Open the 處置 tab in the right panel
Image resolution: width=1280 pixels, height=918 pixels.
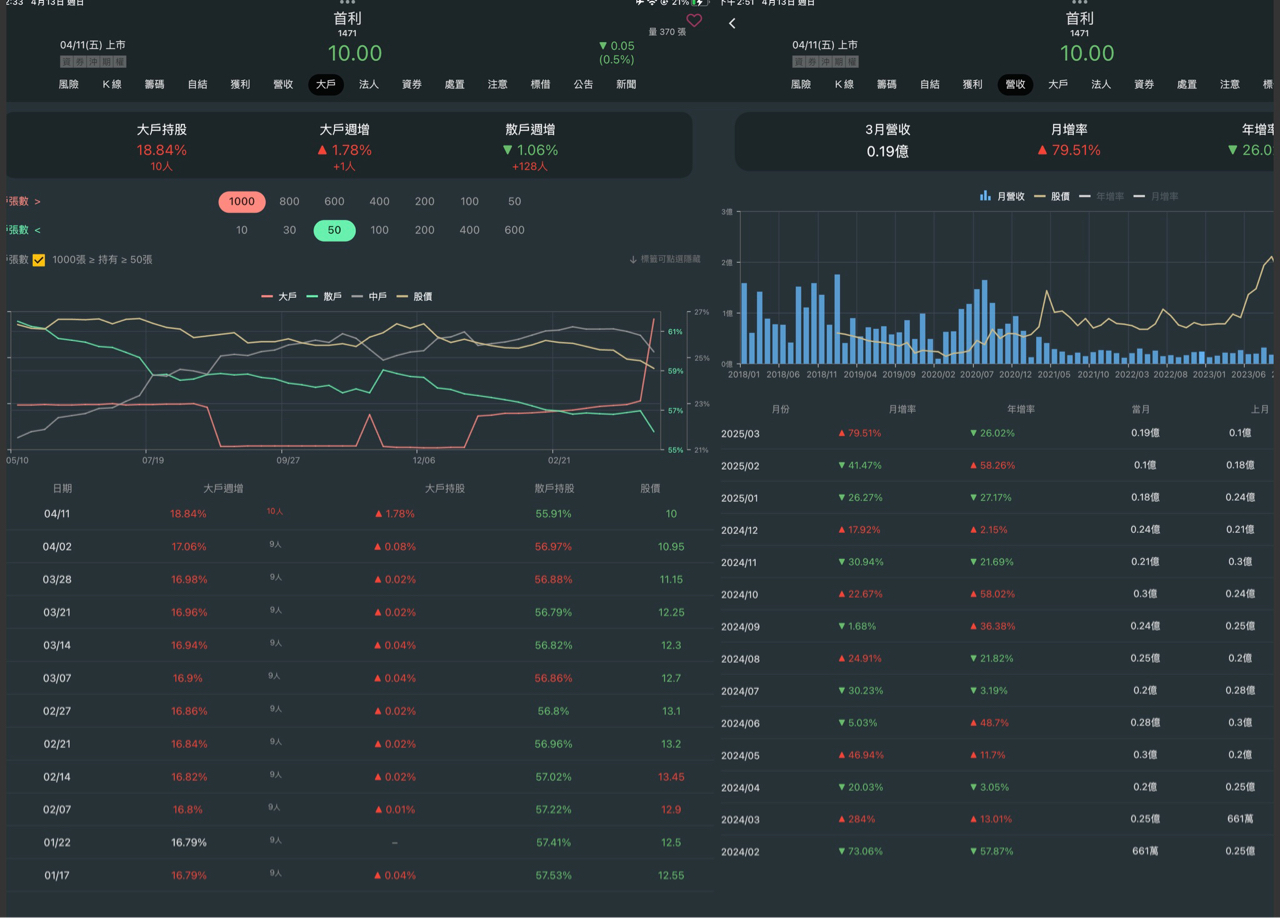tap(1187, 85)
